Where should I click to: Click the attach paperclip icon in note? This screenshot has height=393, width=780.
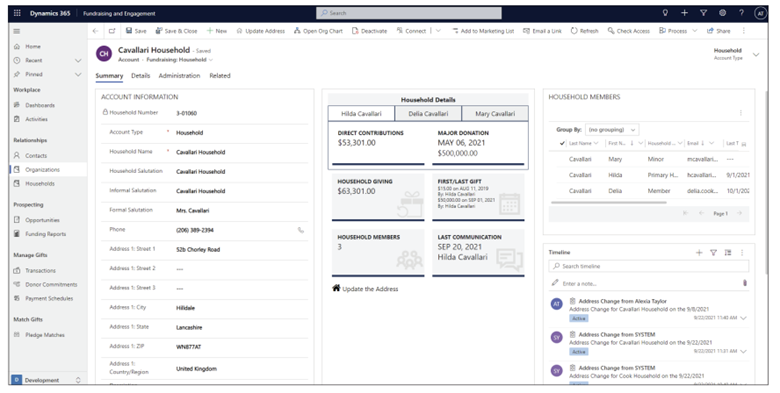pos(744,283)
